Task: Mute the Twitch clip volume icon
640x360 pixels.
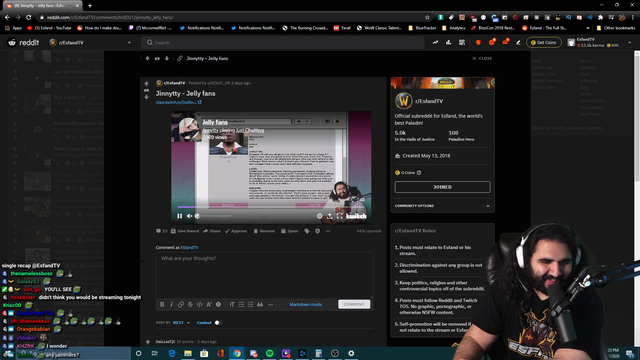Action: pyautogui.click(x=189, y=216)
